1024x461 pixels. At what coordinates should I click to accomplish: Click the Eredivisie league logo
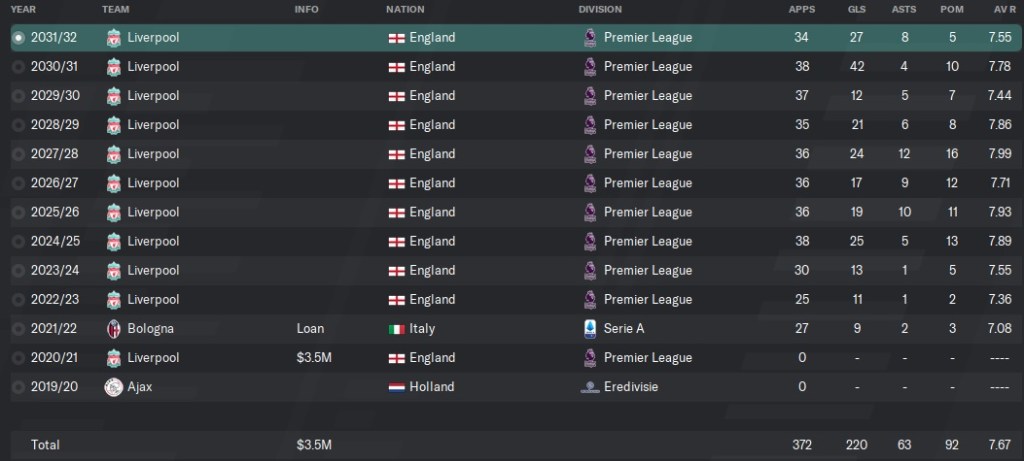[x=589, y=387]
